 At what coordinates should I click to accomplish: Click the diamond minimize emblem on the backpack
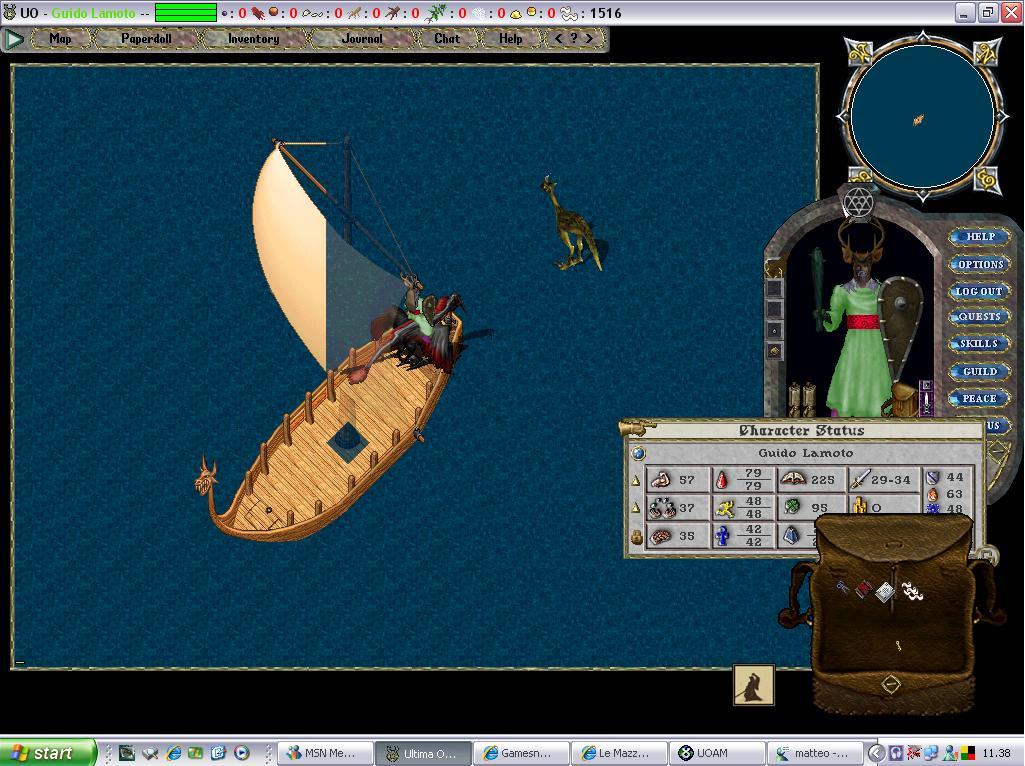coord(891,685)
